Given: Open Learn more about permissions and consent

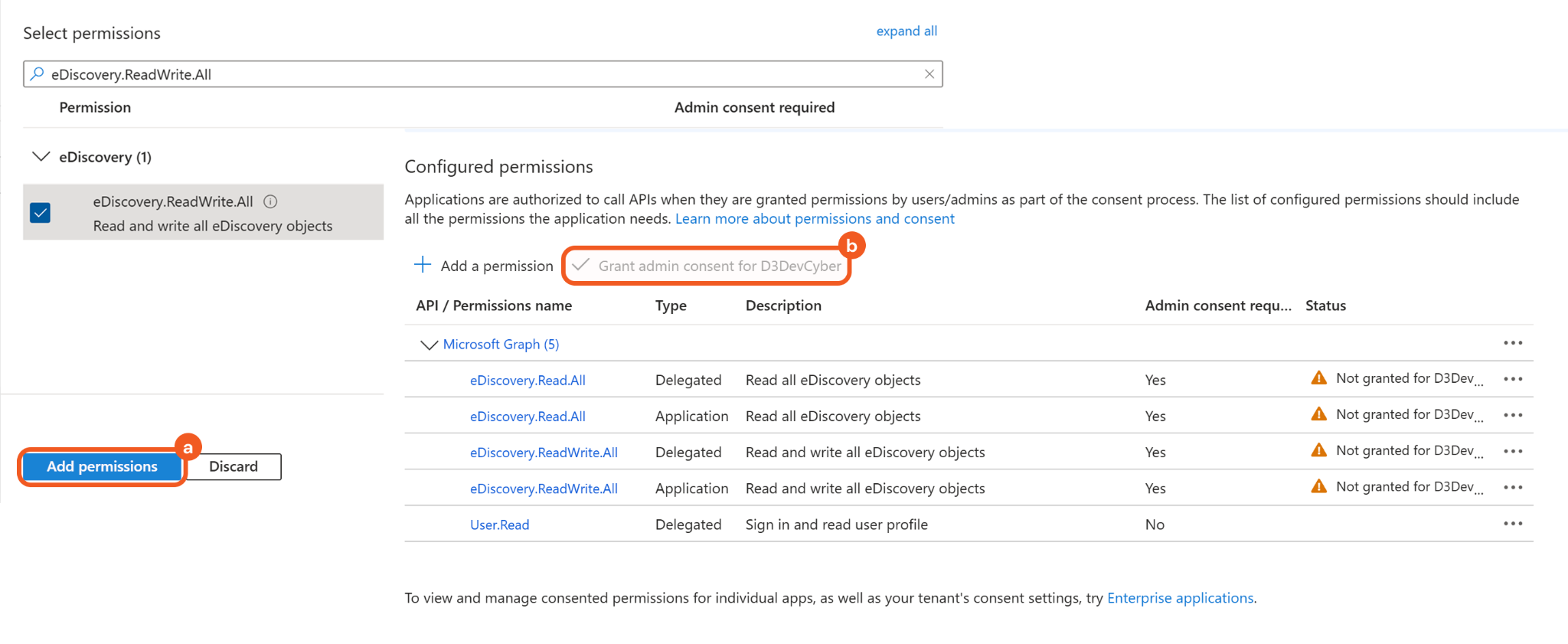Looking at the screenshot, I should 815,219.
